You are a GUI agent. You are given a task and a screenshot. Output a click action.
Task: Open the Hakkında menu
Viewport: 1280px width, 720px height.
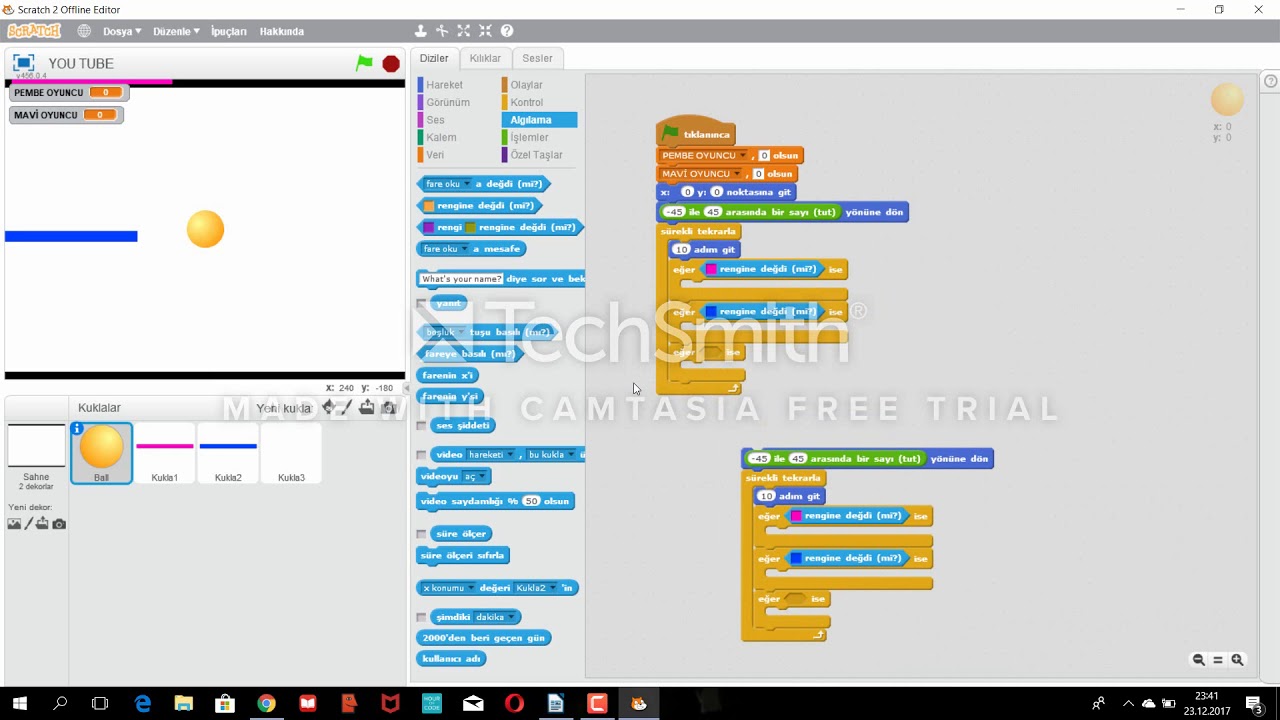[x=282, y=31]
